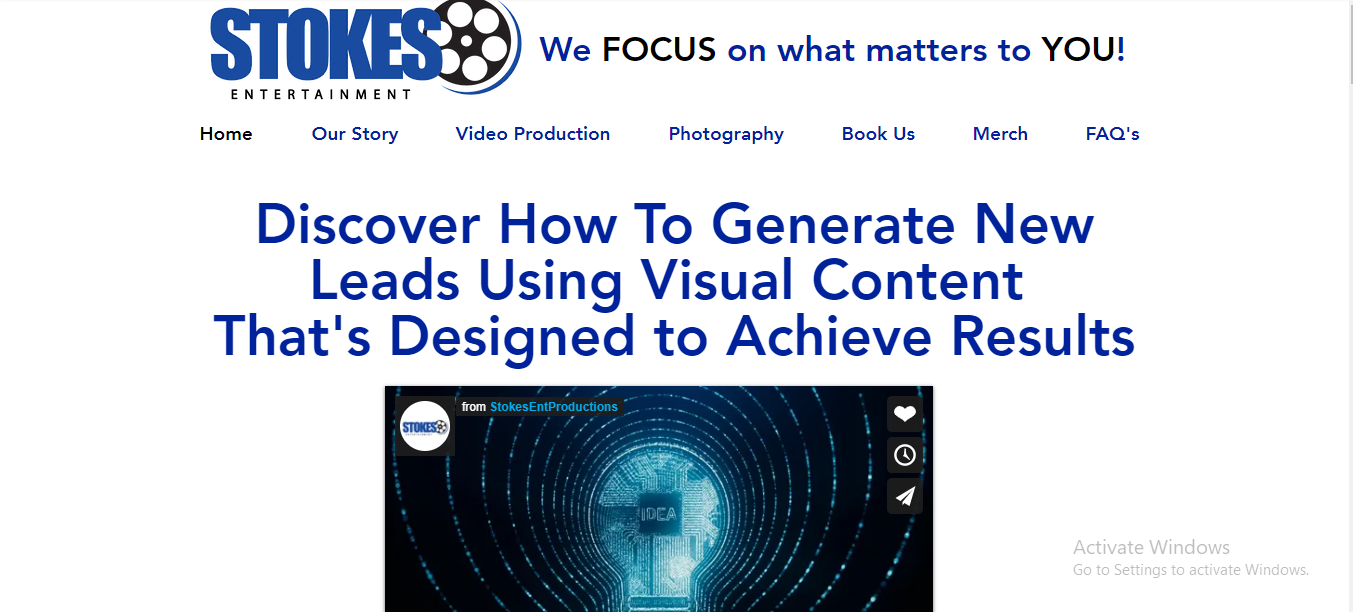Click the 'Discover How To Generate New' headline
Viewport: 1353px width, 612px height.
point(675,224)
